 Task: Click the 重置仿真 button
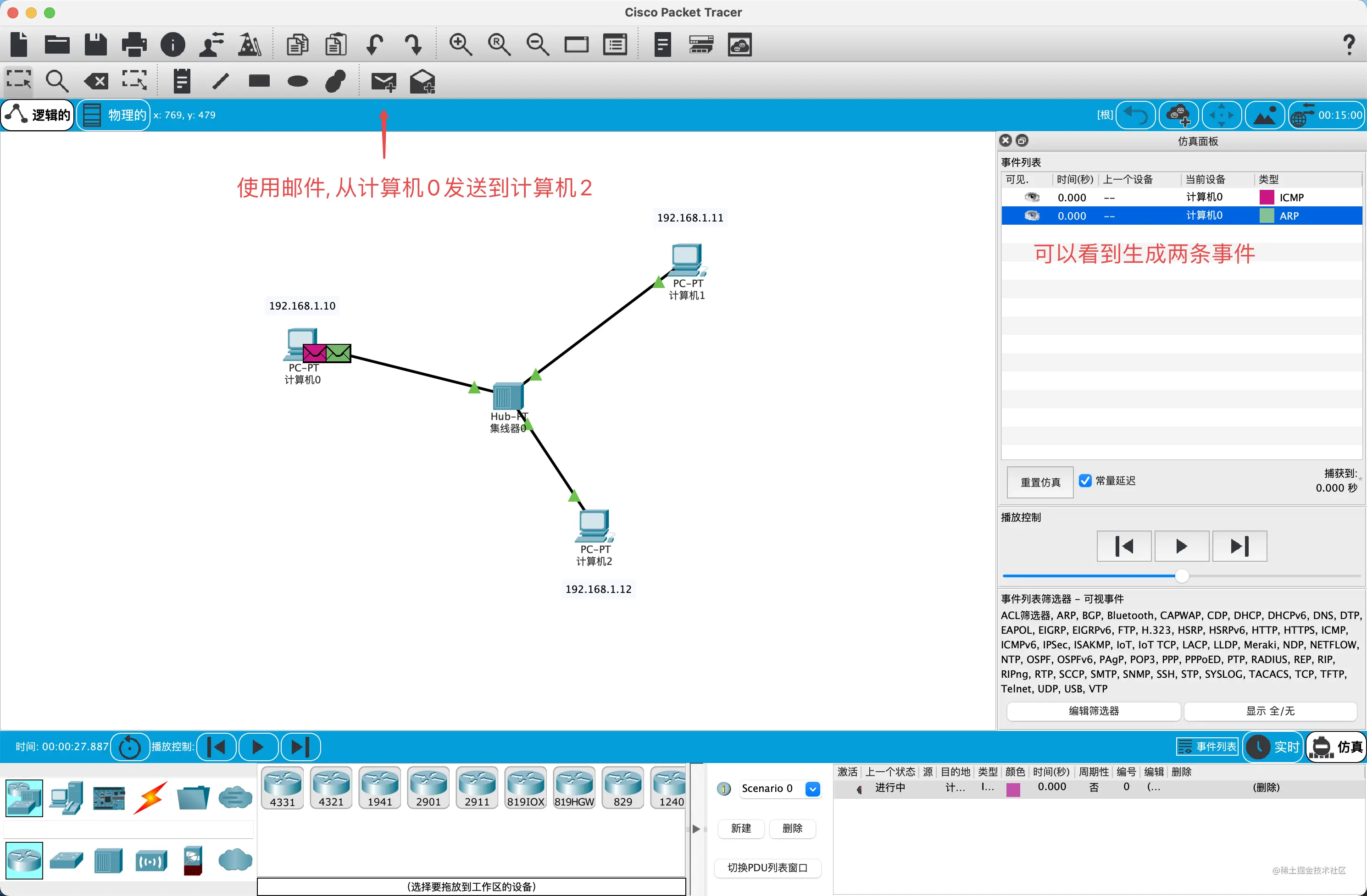tap(1040, 482)
